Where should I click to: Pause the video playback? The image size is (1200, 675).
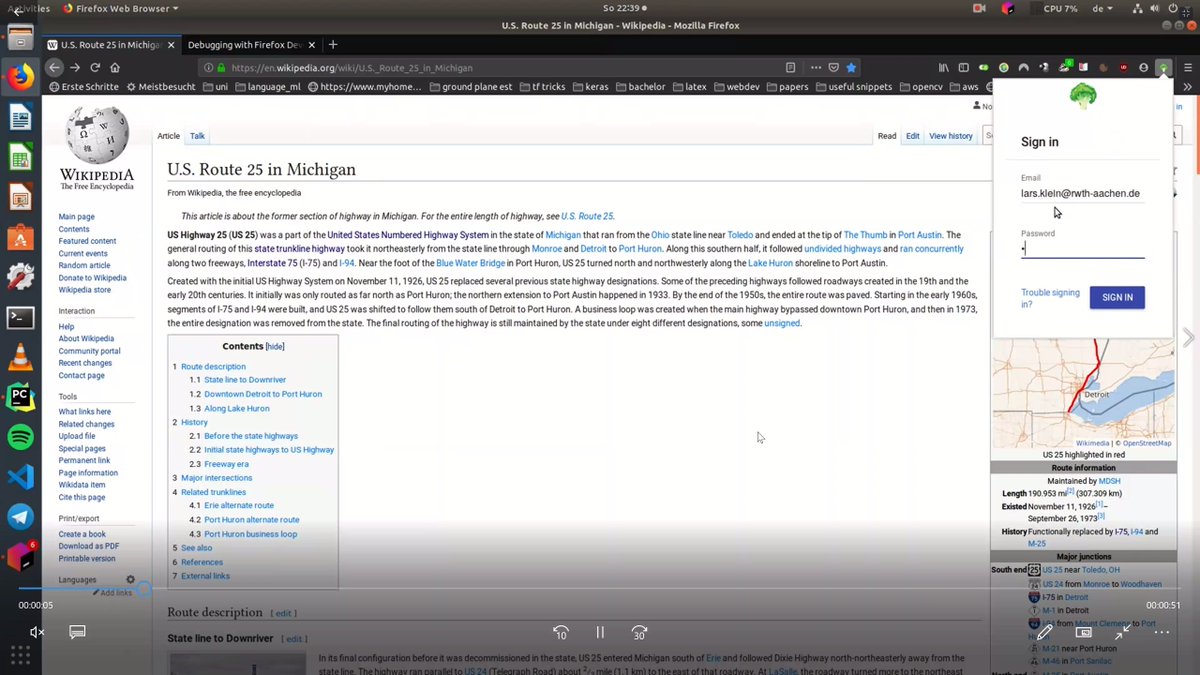pyautogui.click(x=600, y=632)
